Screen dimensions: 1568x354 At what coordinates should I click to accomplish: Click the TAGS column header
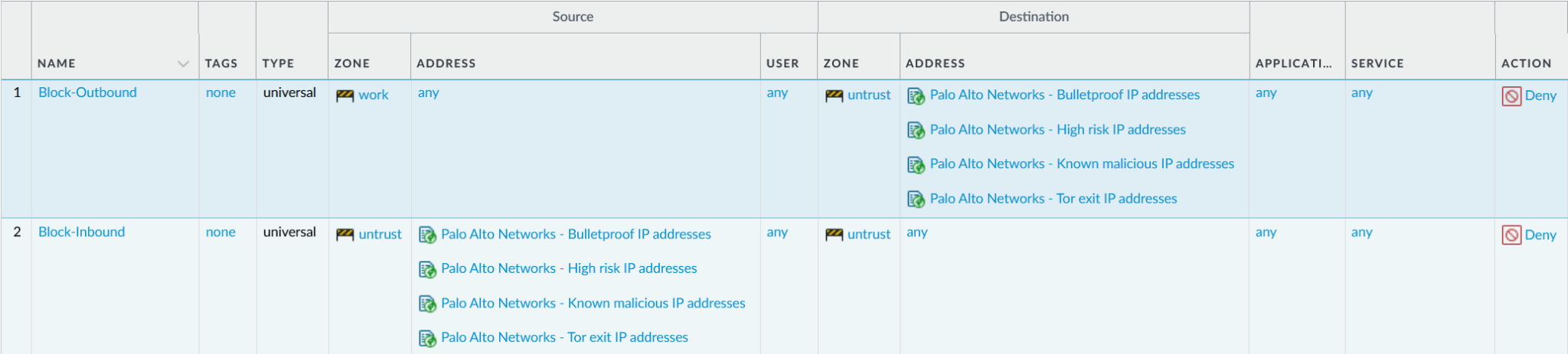point(221,63)
